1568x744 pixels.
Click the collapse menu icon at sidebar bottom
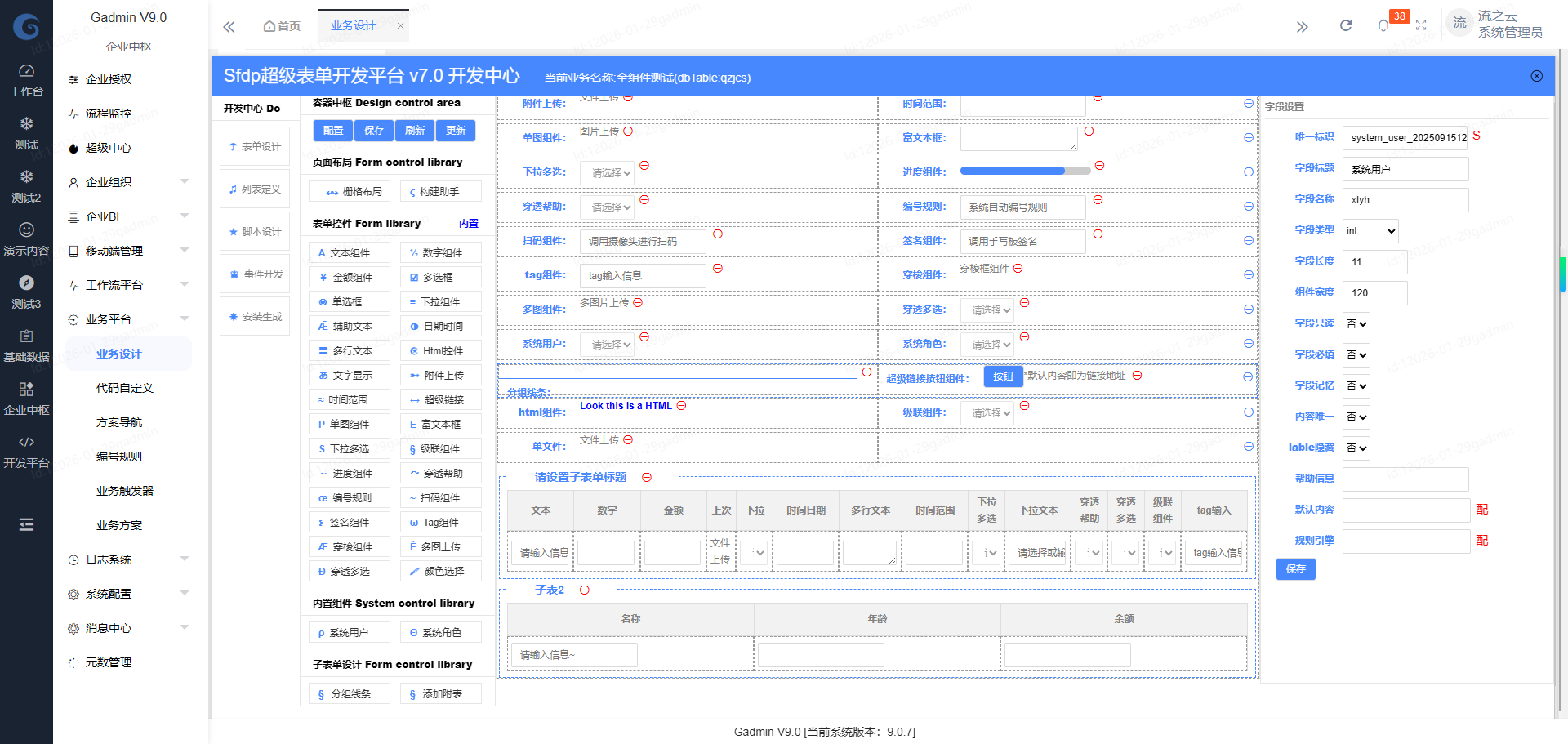(26, 524)
